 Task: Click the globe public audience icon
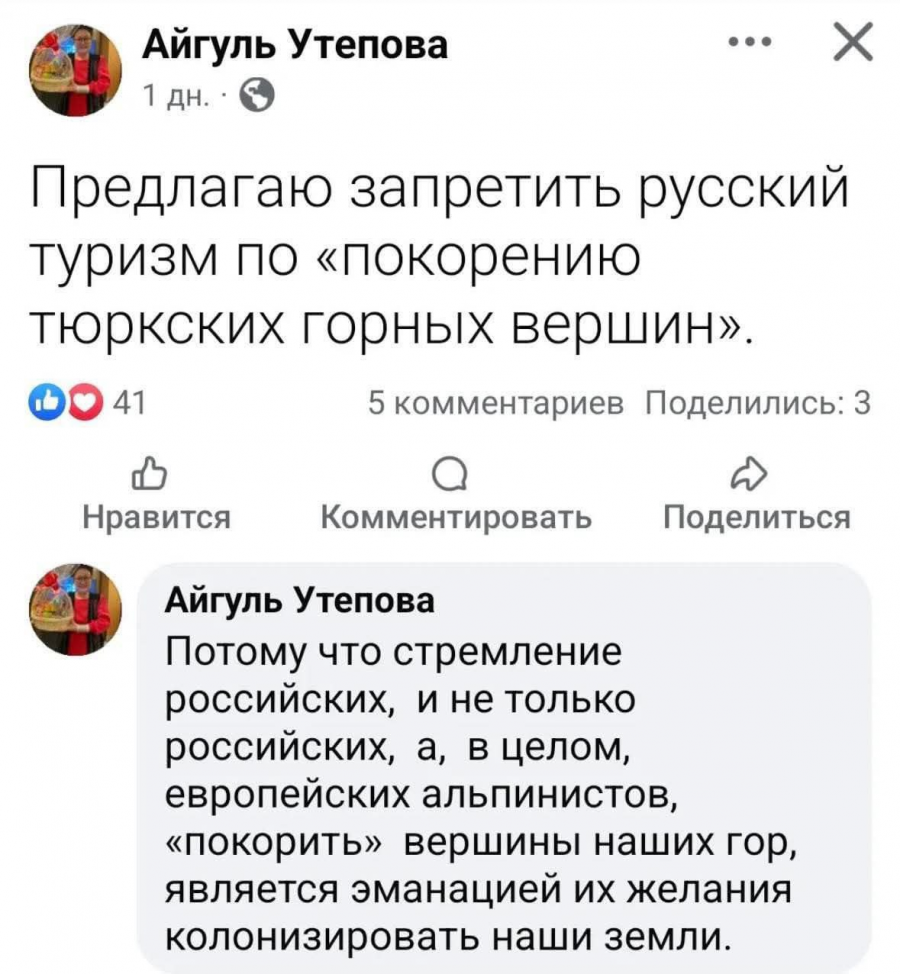pos(255,97)
